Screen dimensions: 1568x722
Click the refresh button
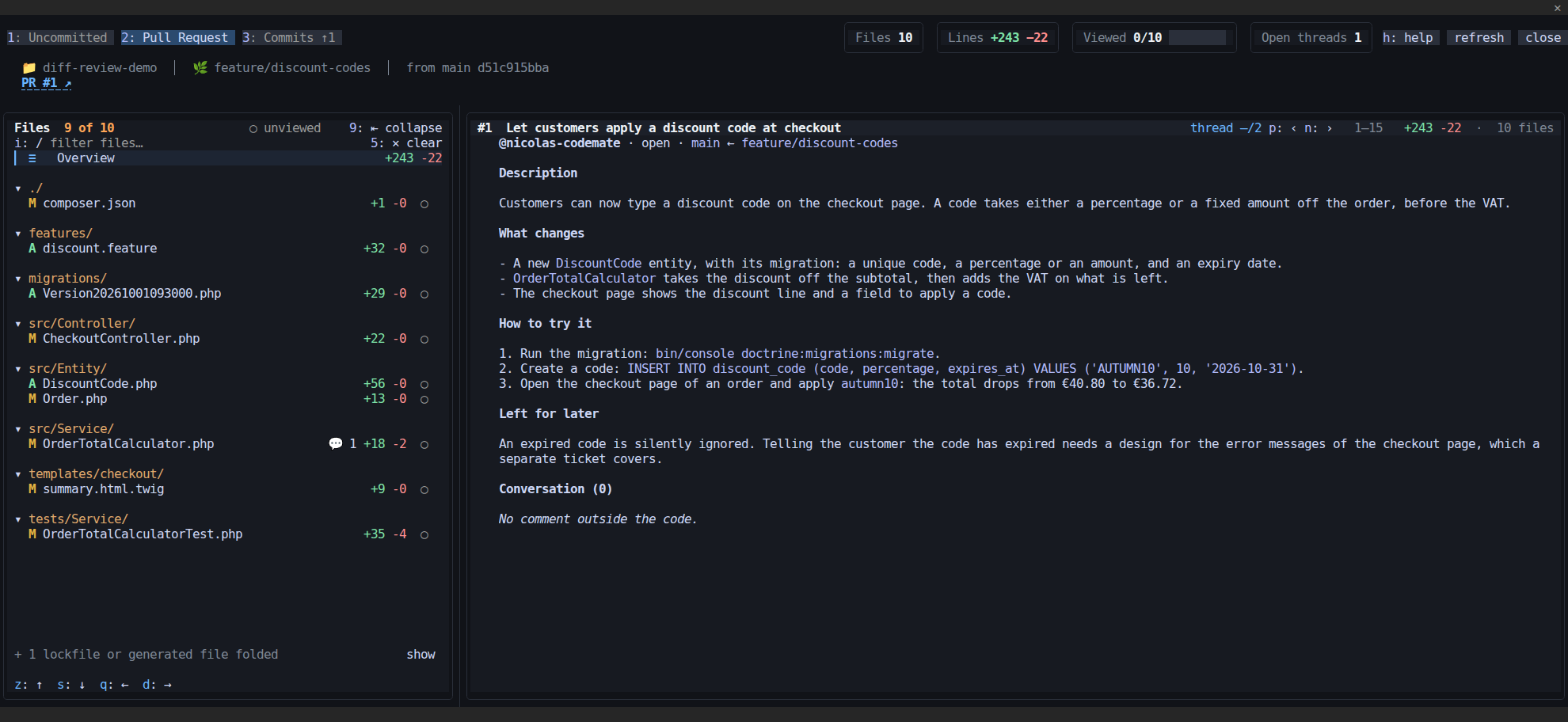(x=1479, y=38)
